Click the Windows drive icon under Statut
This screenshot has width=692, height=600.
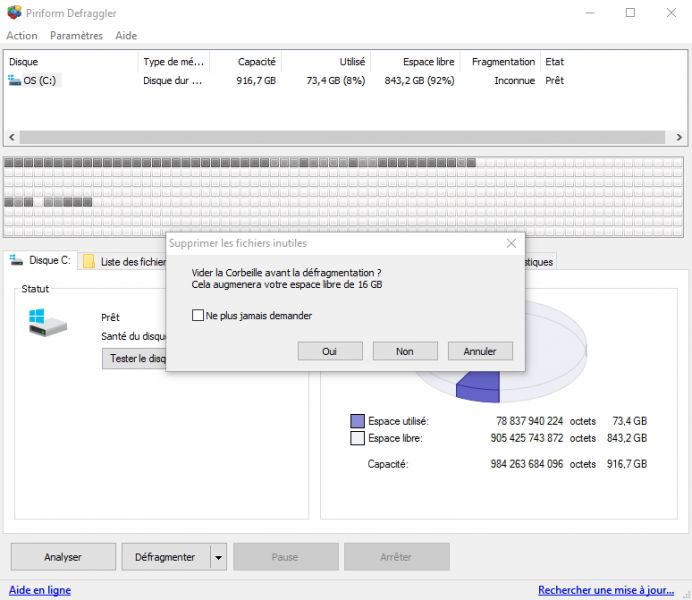(47, 323)
